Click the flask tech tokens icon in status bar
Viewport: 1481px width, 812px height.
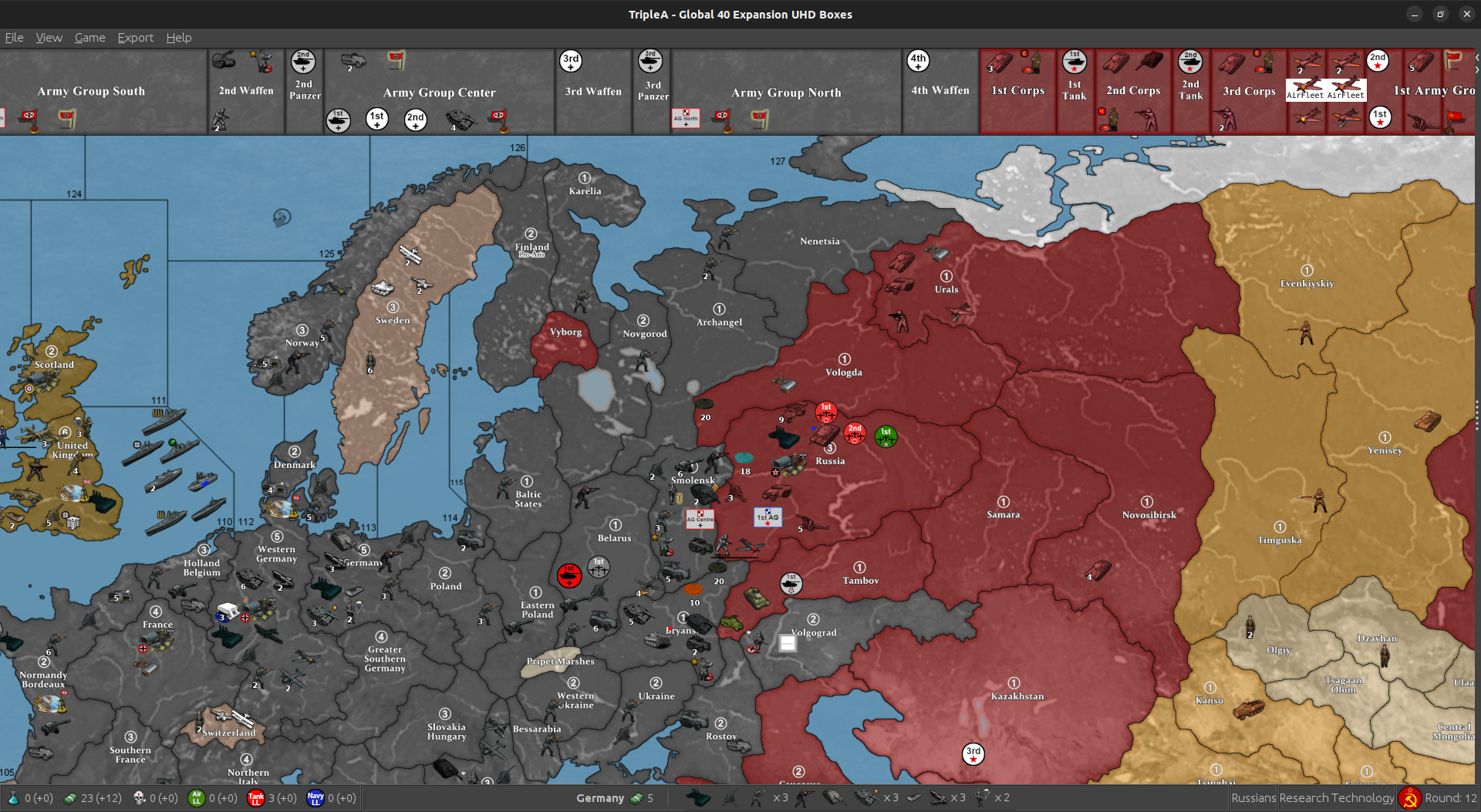[x=12, y=798]
